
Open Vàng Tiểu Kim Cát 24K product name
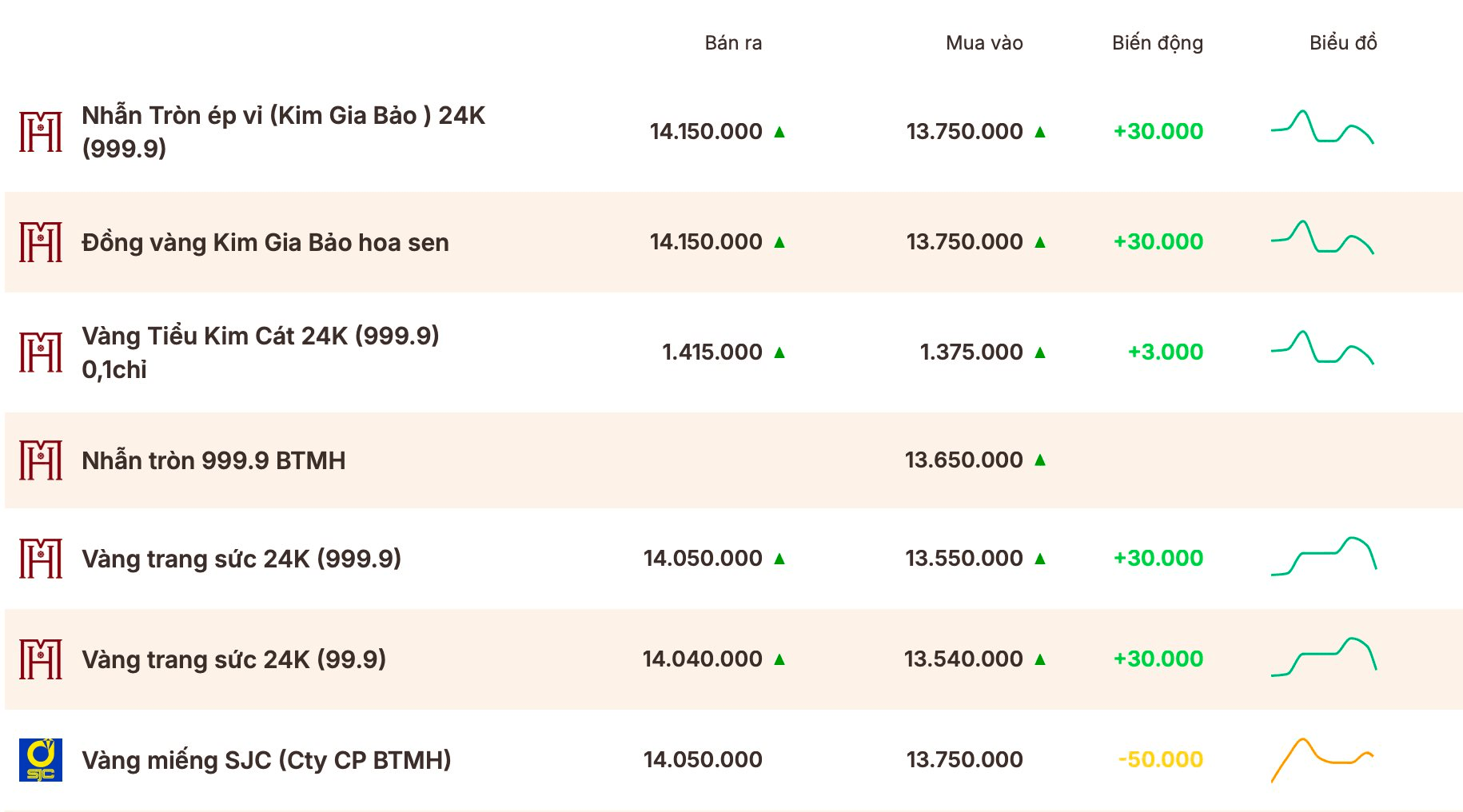click(261, 352)
